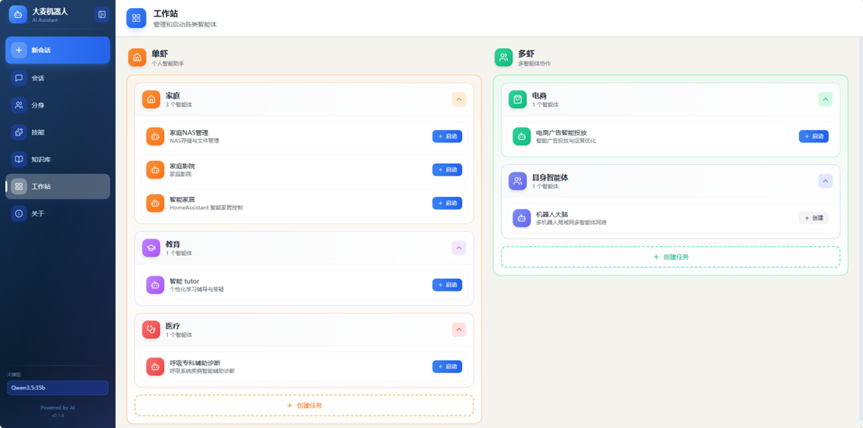The height and width of the screenshot is (428, 863).
Task: Click the 电商 green shopping bag icon
Action: [x=517, y=99]
